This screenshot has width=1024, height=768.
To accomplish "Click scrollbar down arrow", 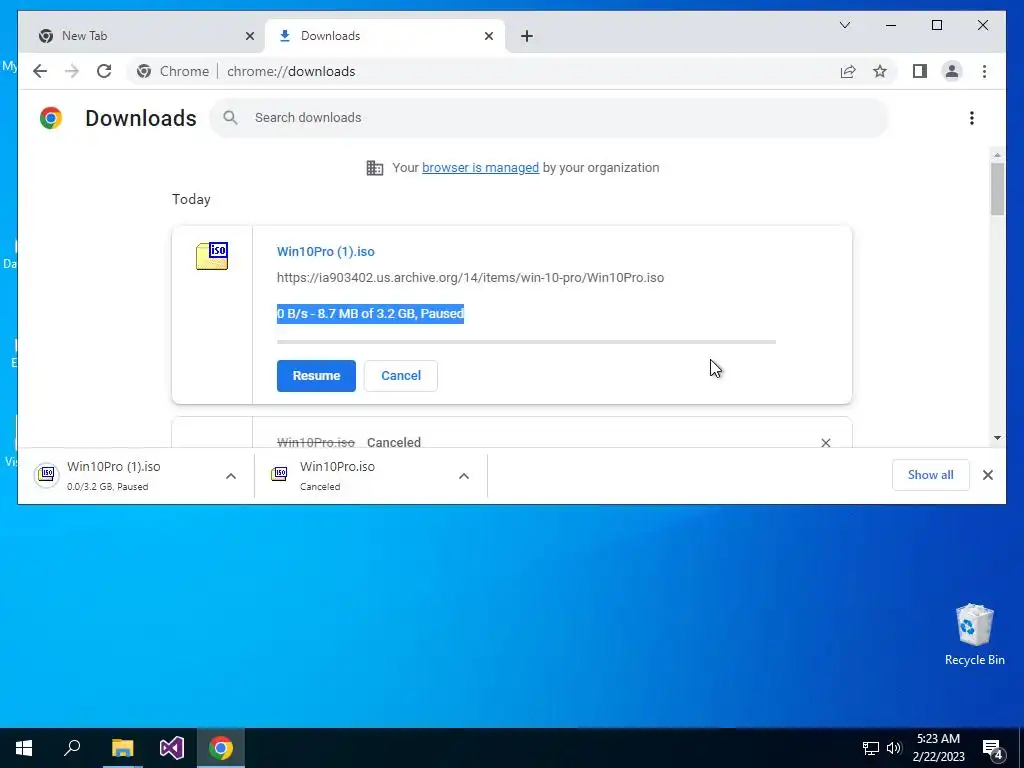I will click(997, 438).
